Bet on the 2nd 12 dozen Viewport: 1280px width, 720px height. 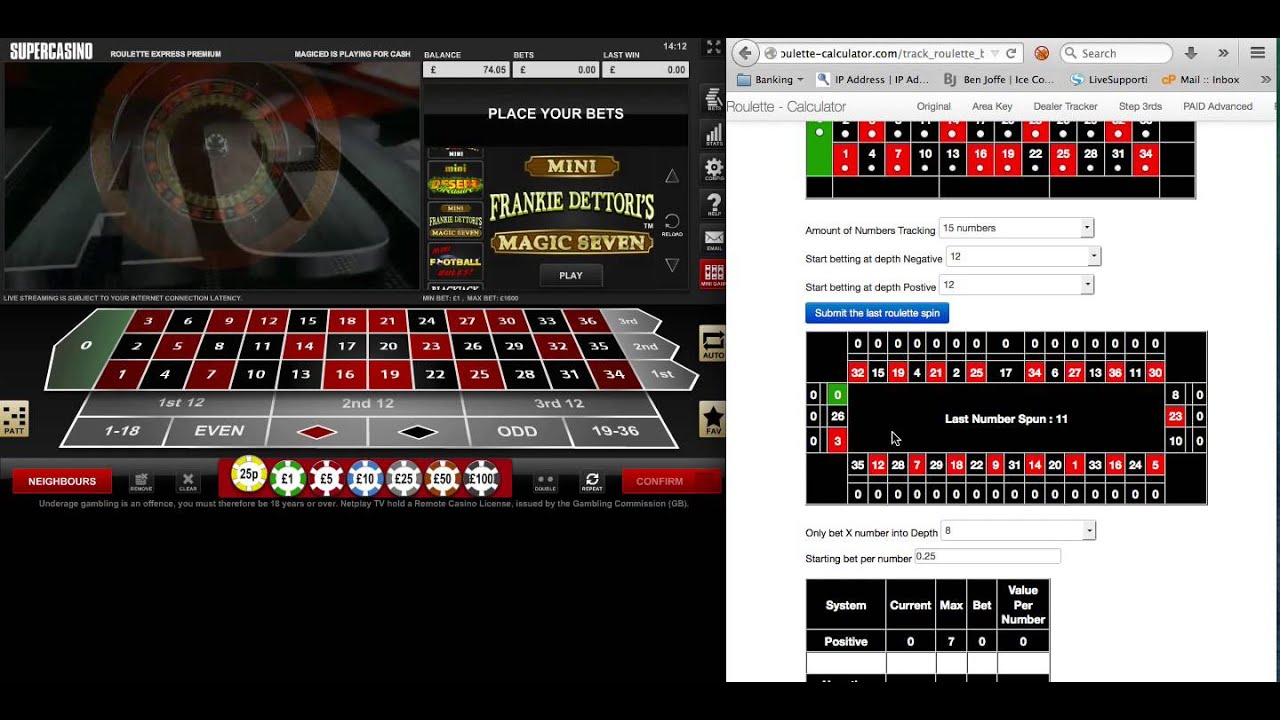(x=368, y=403)
